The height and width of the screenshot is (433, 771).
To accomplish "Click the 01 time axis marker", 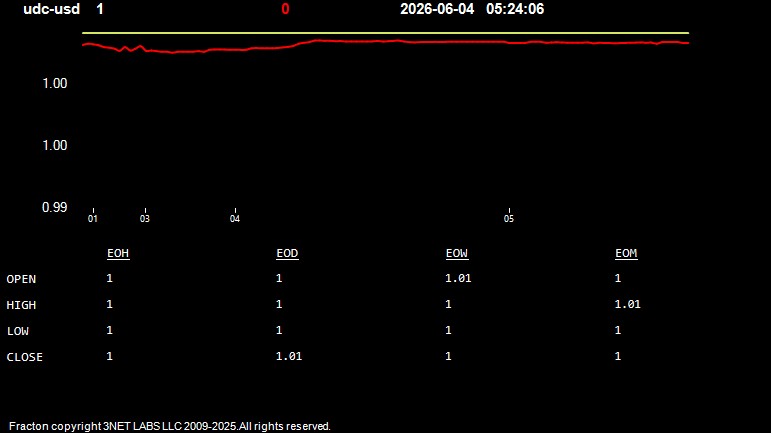I will point(93,218).
